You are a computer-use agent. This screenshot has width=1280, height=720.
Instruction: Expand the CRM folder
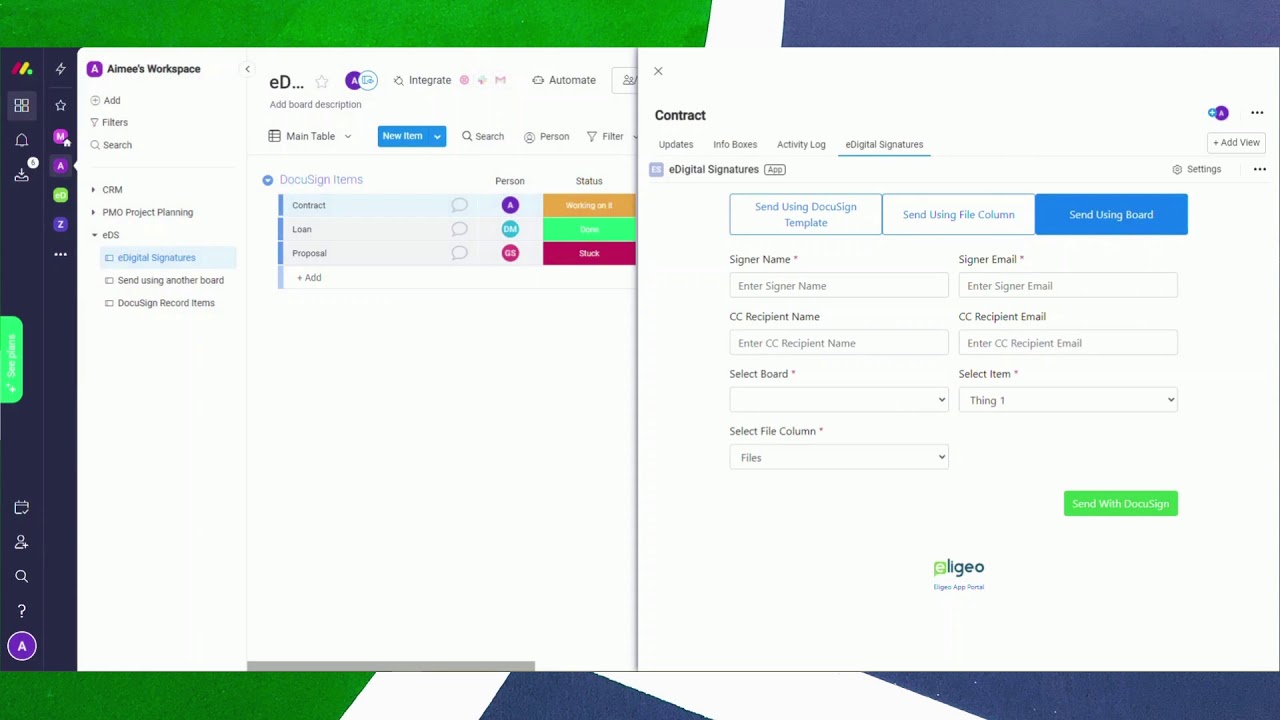tap(93, 190)
